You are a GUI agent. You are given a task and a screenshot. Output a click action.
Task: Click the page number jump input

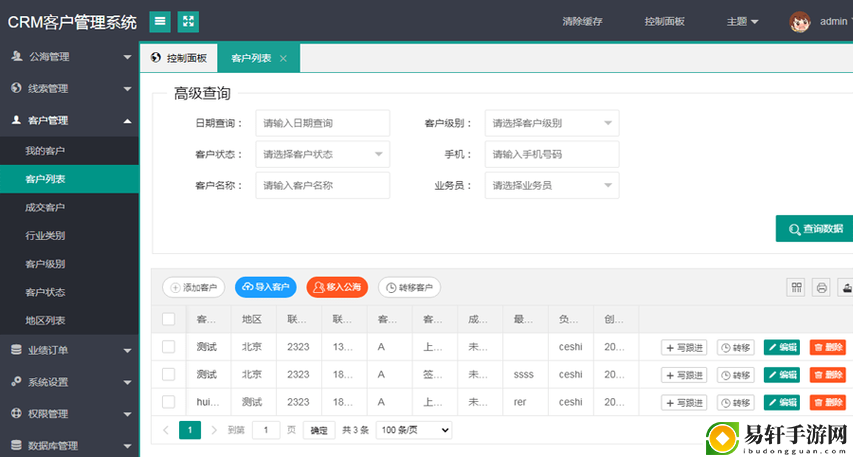[x=265, y=430]
